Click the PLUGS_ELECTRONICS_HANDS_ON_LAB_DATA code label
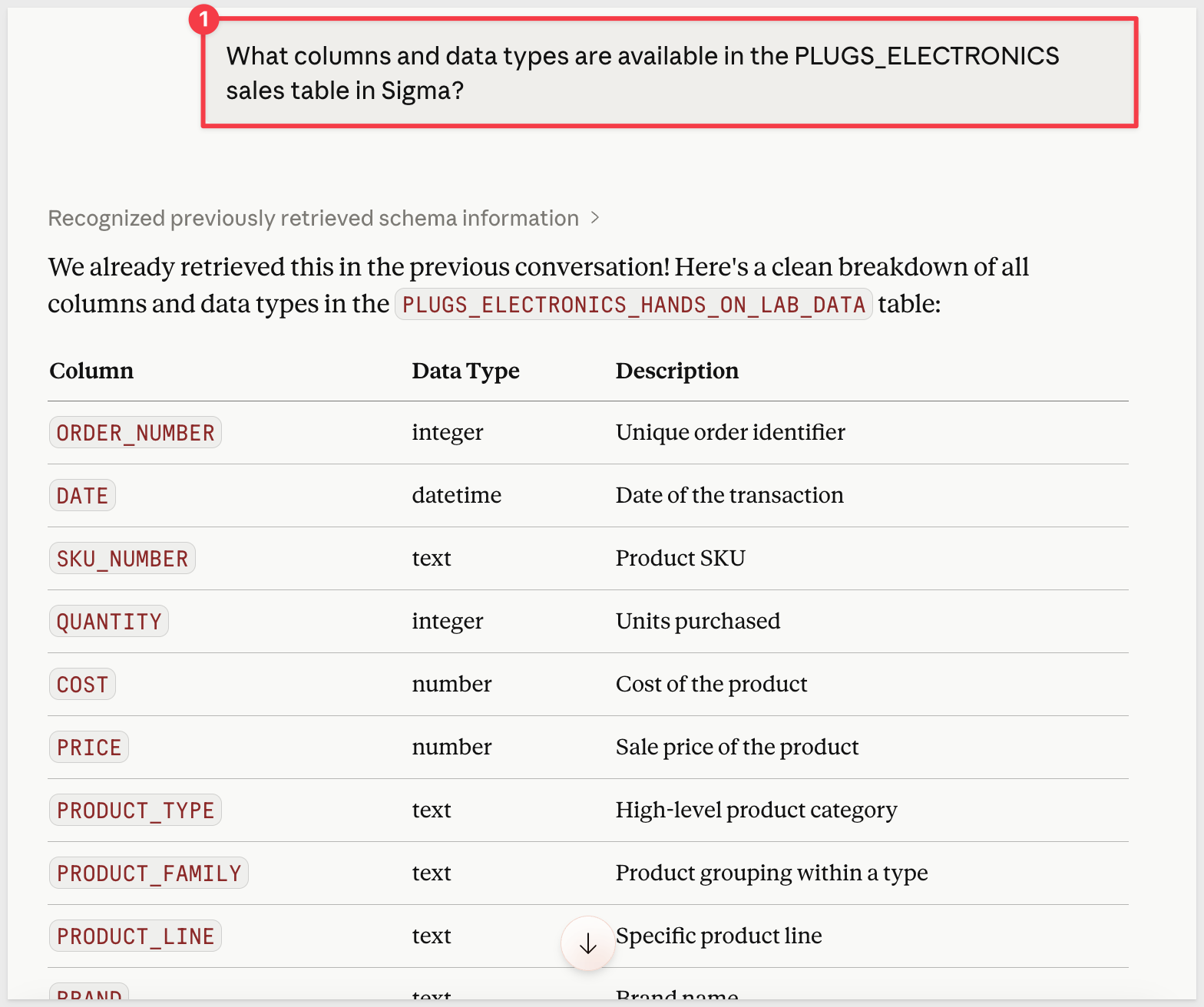1204x1007 pixels. 633,305
